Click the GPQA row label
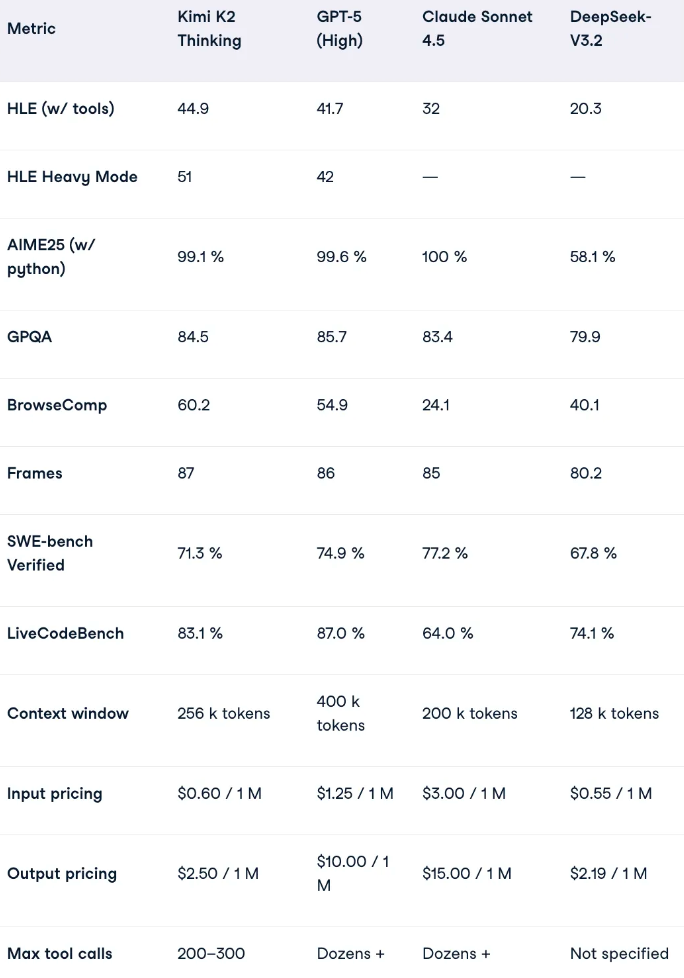This screenshot has height=978, width=684. click(x=30, y=337)
